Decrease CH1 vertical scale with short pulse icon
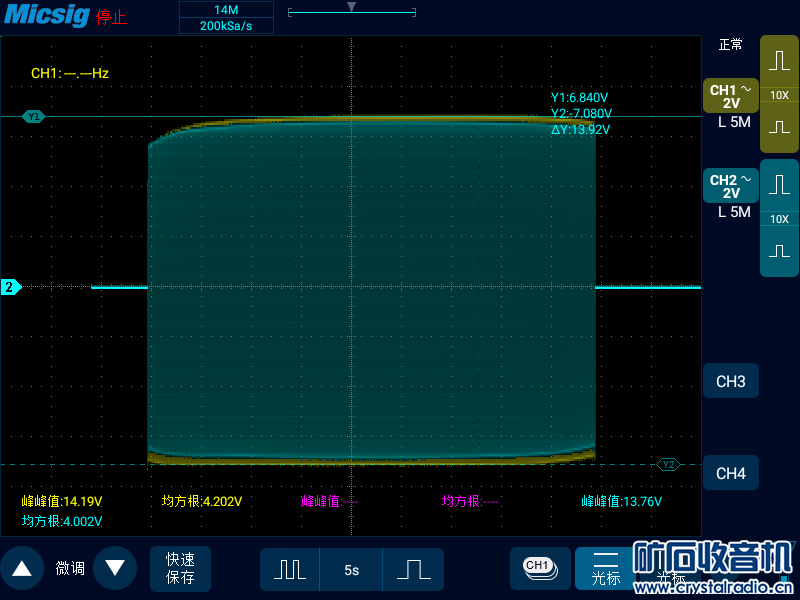The height and width of the screenshot is (600, 800). click(779, 128)
